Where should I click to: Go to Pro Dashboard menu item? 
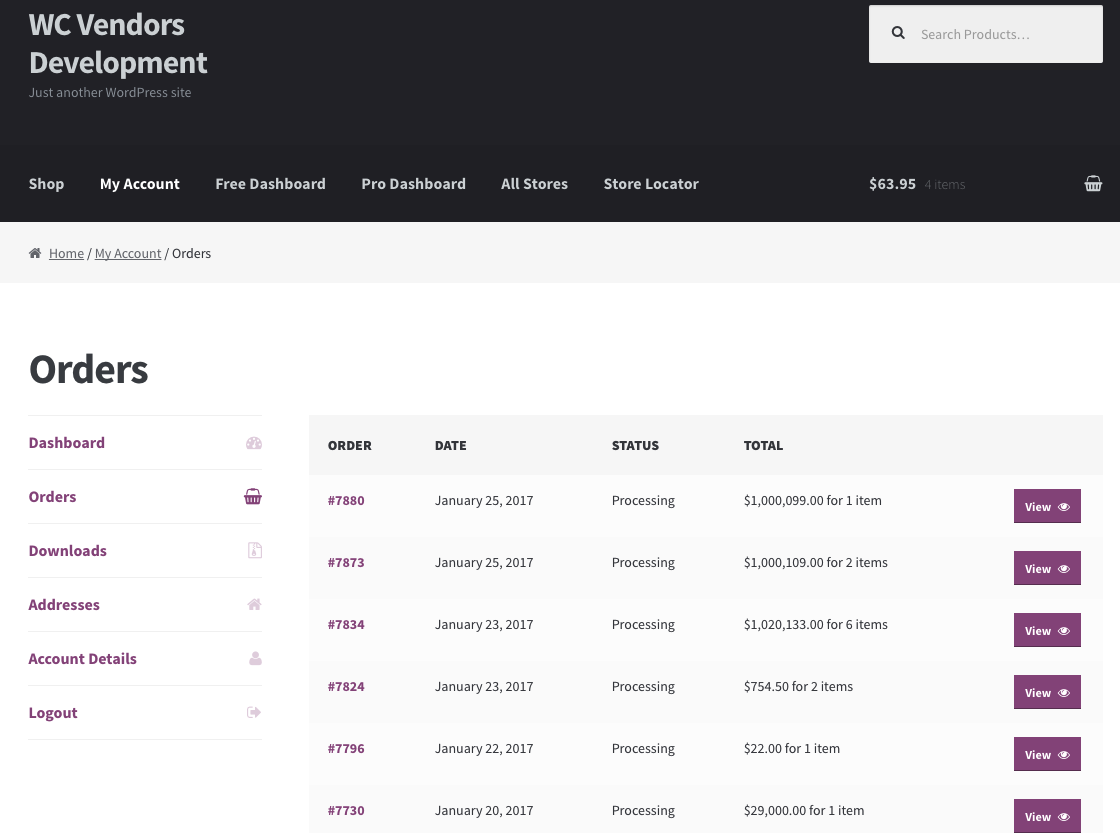[414, 184]
